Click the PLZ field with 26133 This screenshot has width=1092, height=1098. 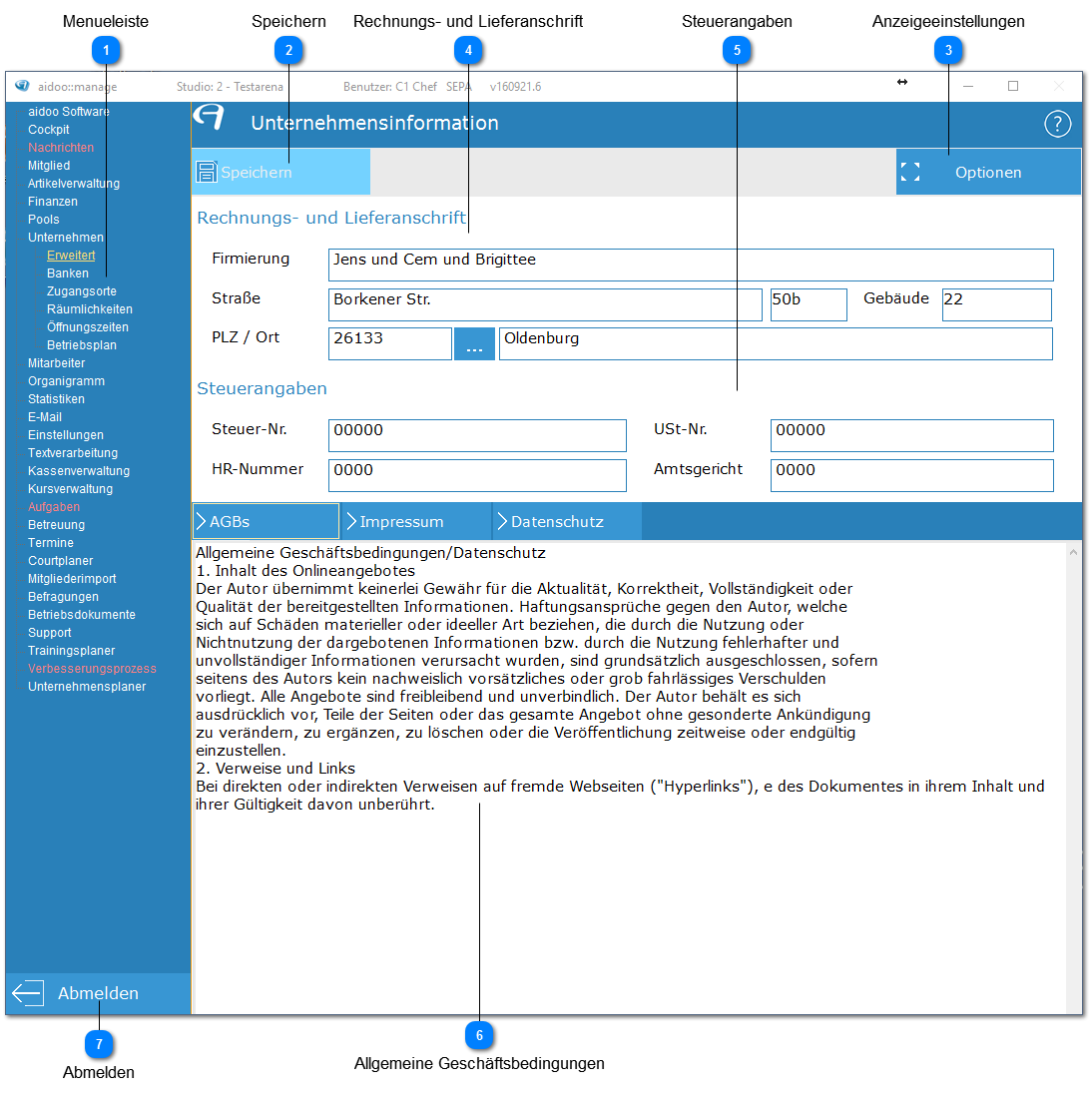(x=390, y=343)
